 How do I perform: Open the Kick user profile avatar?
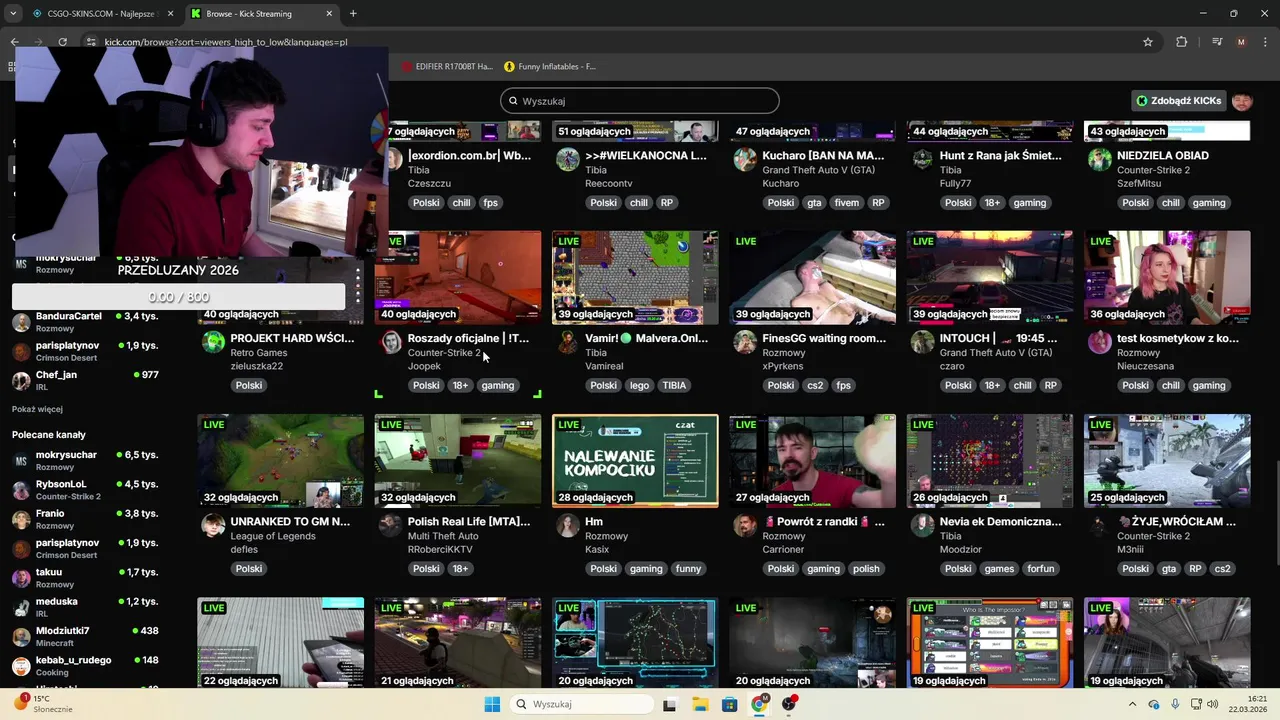click(x=1242, y=101)
